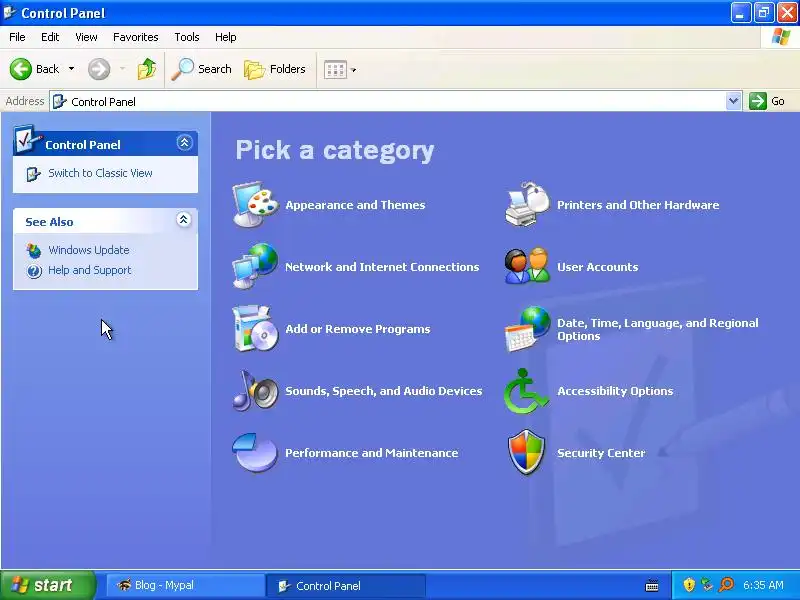Screen dimensions: 800x600
Task: Click the Accessibility Options text link
Action: [x=615, y=391]
